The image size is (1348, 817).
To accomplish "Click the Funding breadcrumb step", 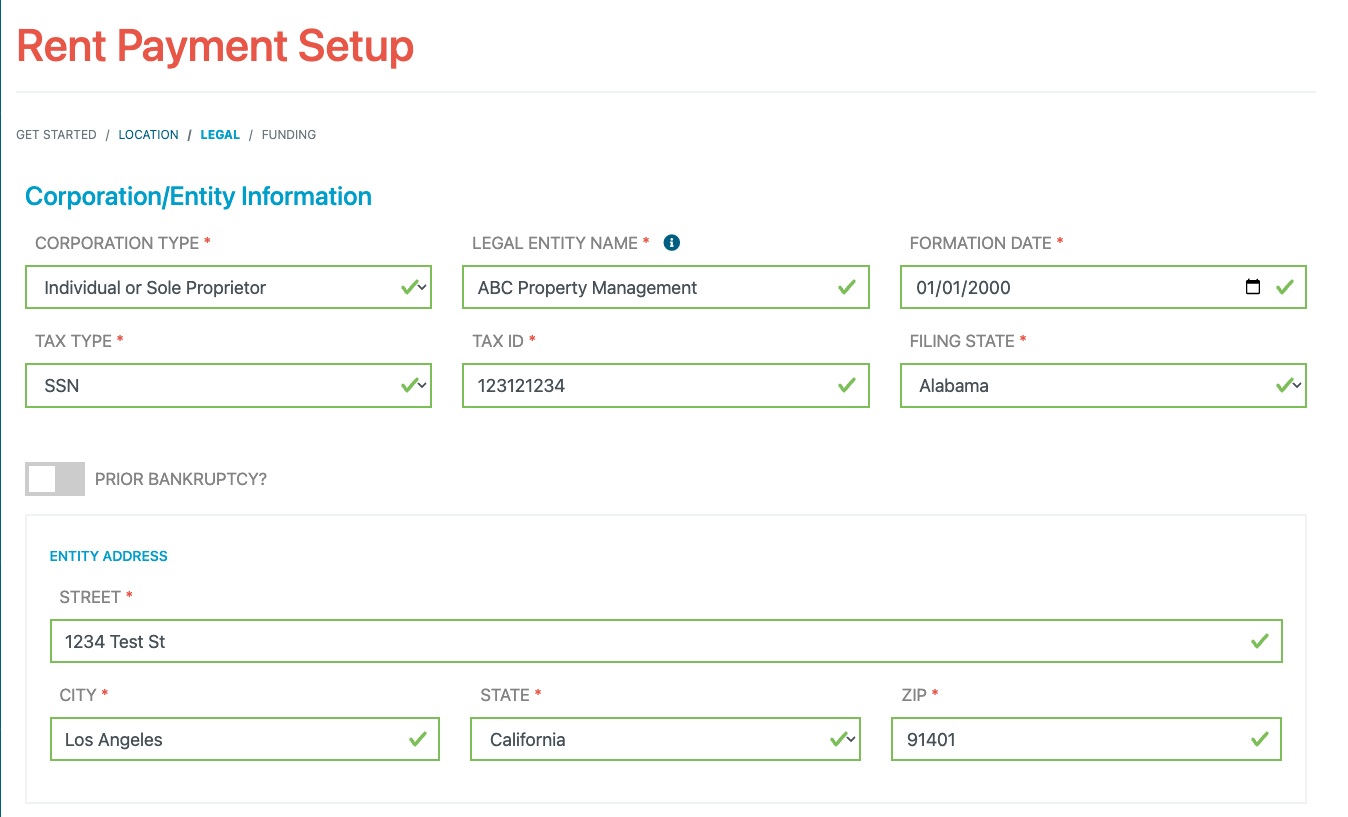I will 289,134.
